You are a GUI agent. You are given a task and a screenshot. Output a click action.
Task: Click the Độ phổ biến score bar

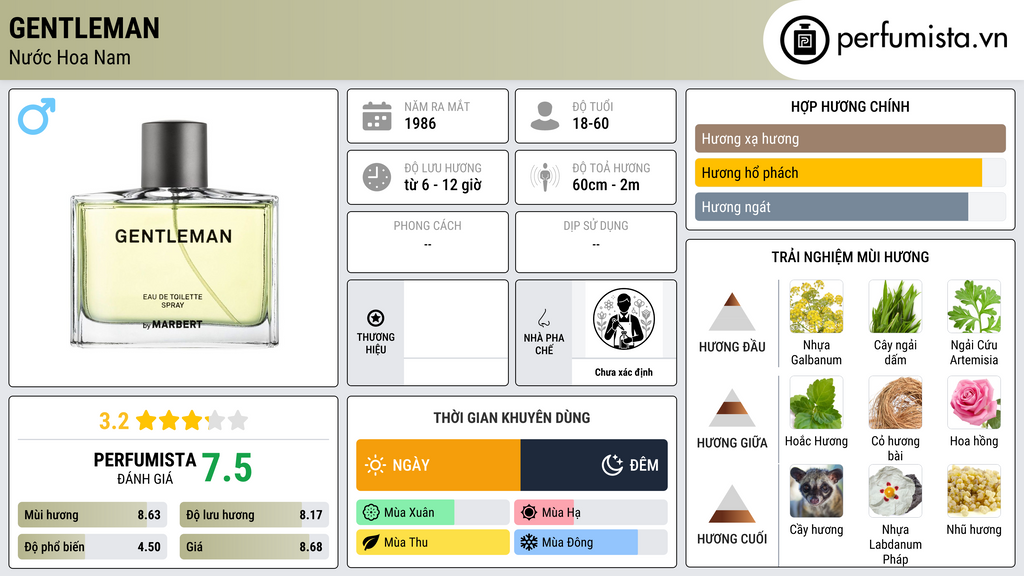point(93,547)
